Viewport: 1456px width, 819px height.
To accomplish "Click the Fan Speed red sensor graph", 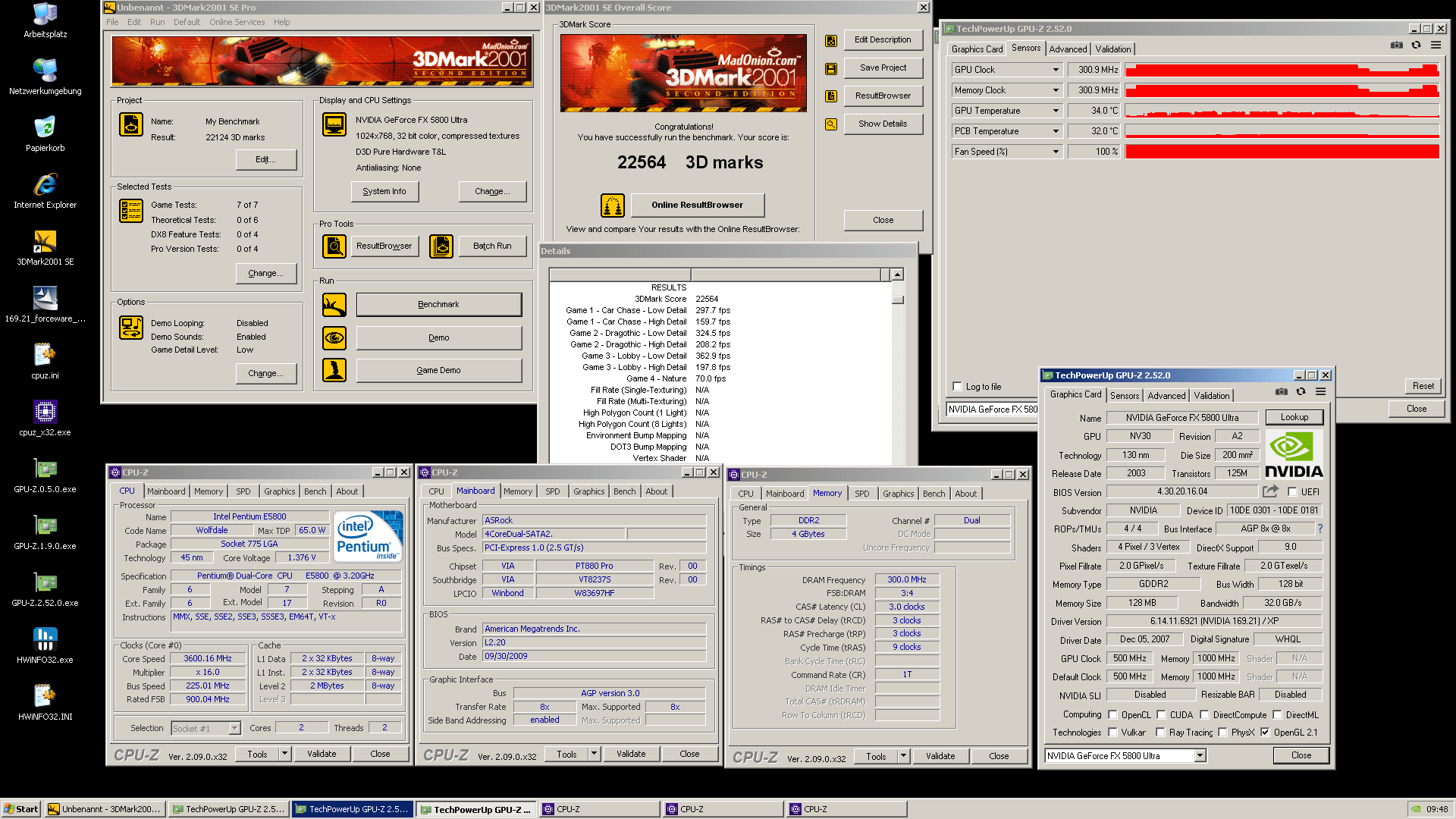I will [1282, 152].
